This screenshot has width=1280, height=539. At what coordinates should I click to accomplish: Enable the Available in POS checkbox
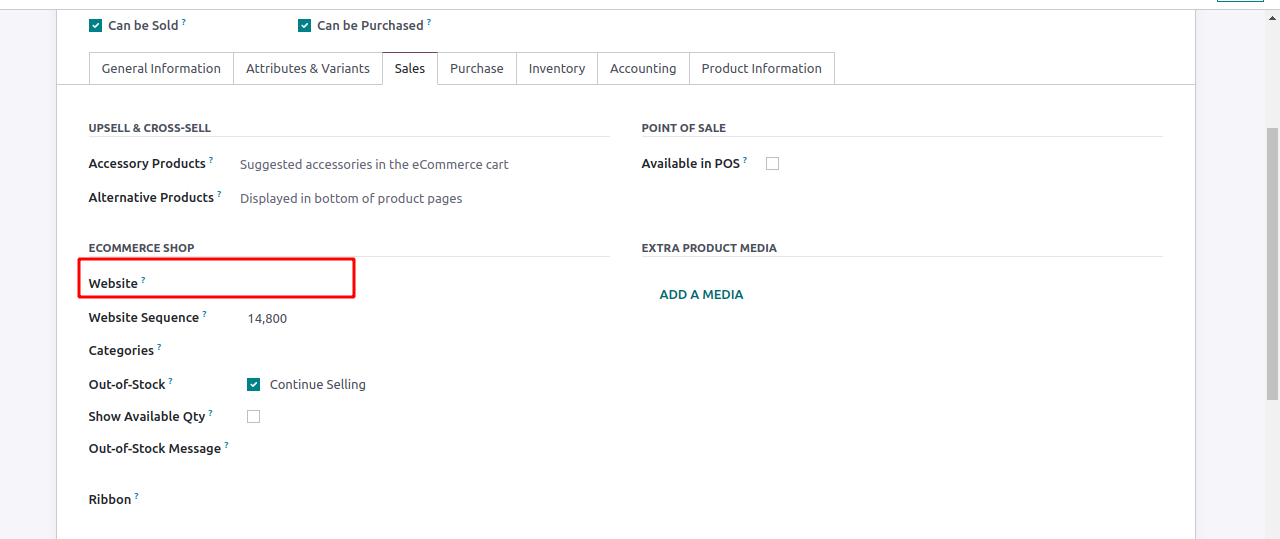(772, 164)
